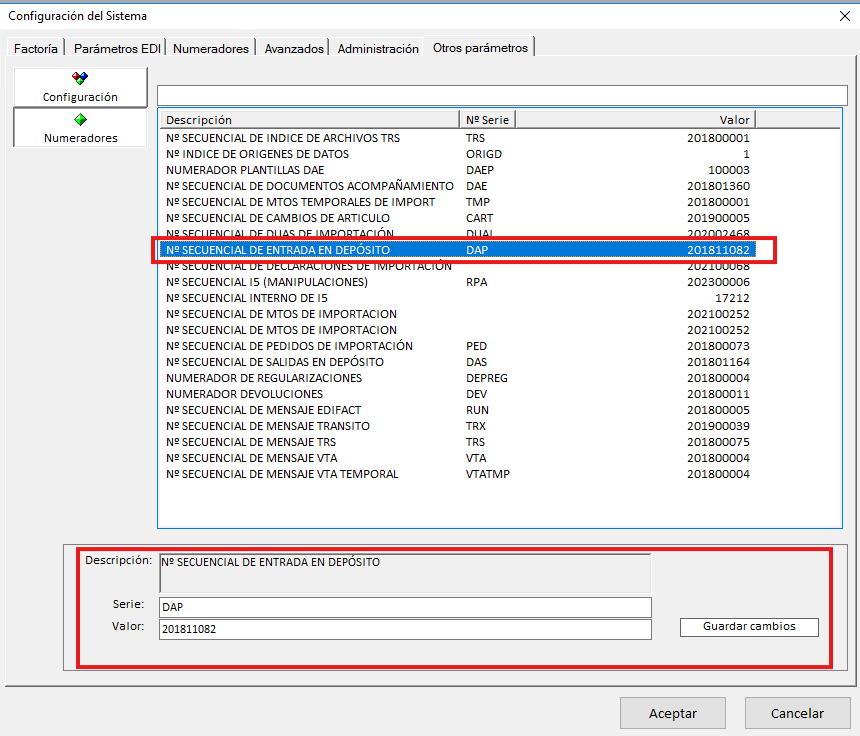This screenshot has width=860, height=736.
Task: Click the Cancelar button
Action: 797,713
